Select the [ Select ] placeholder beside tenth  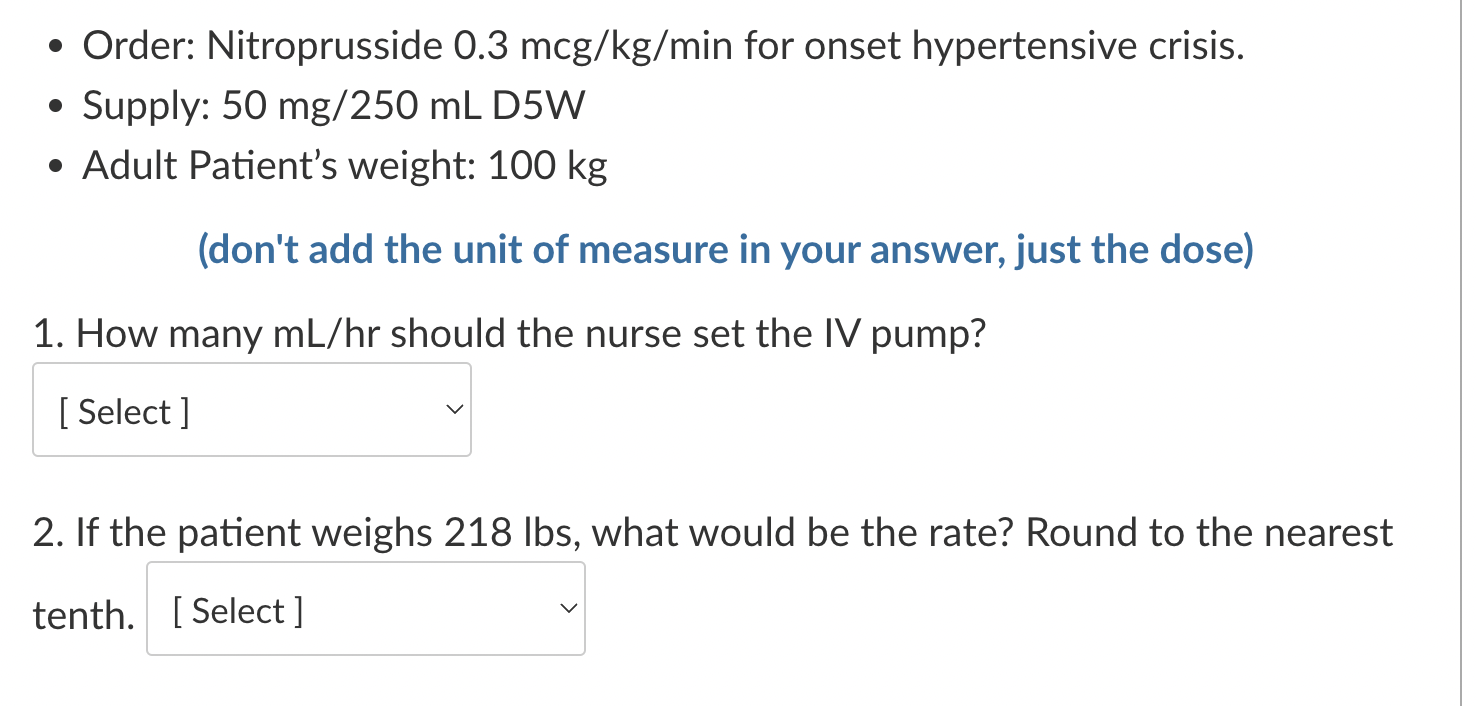tap(237, 609)
